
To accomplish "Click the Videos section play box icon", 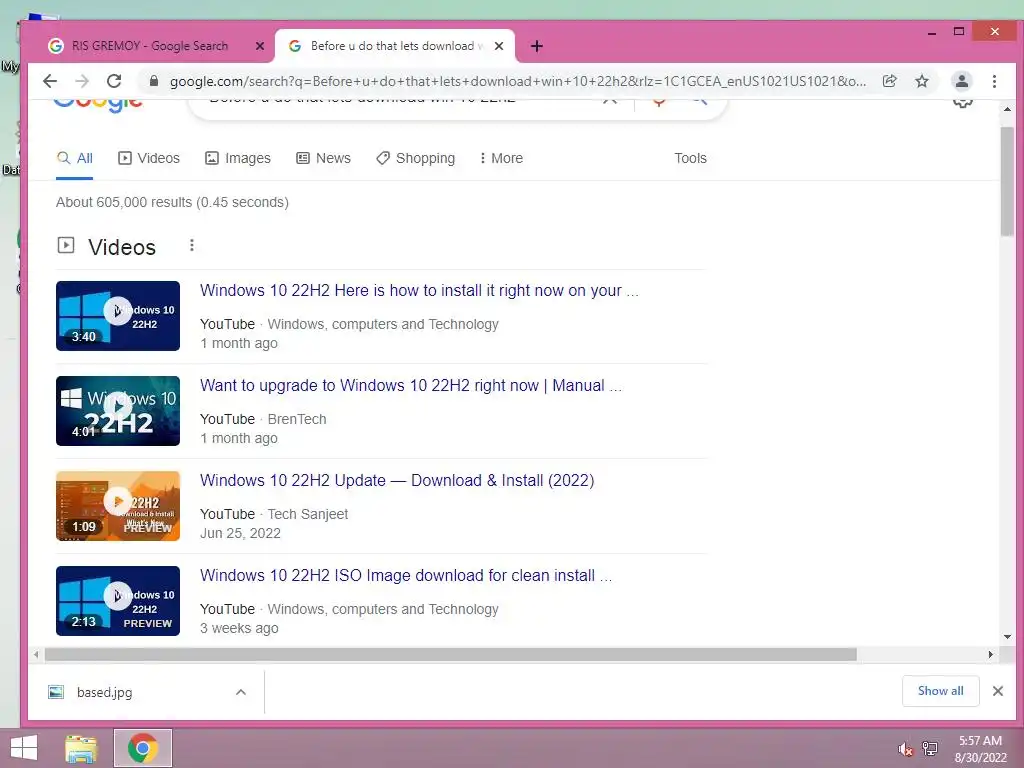I will tap(66, 246).
